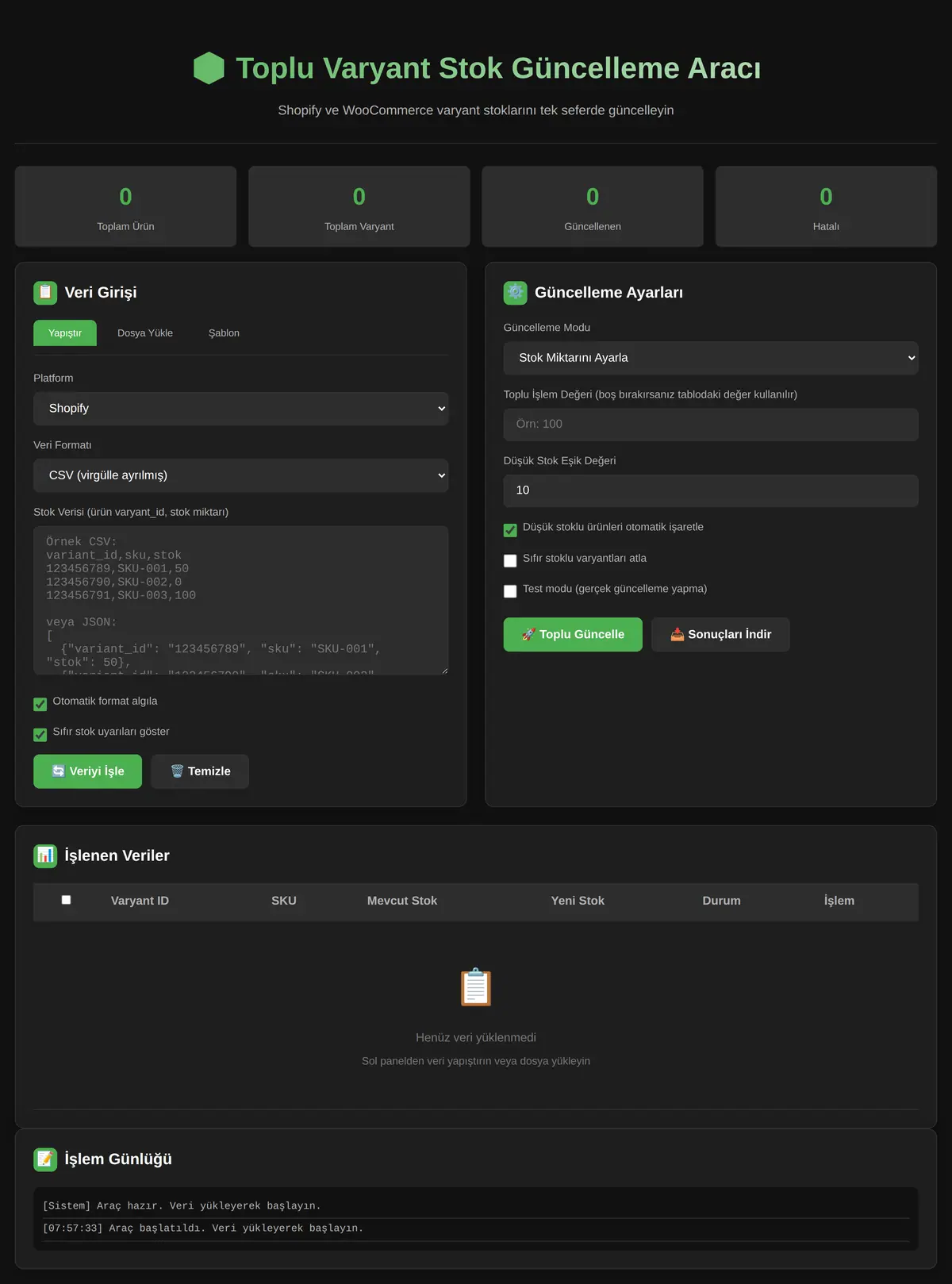Viewport: 952px width, 1284px height.
Task: Open the Şablon tab
Action: [x=224, y=333]
